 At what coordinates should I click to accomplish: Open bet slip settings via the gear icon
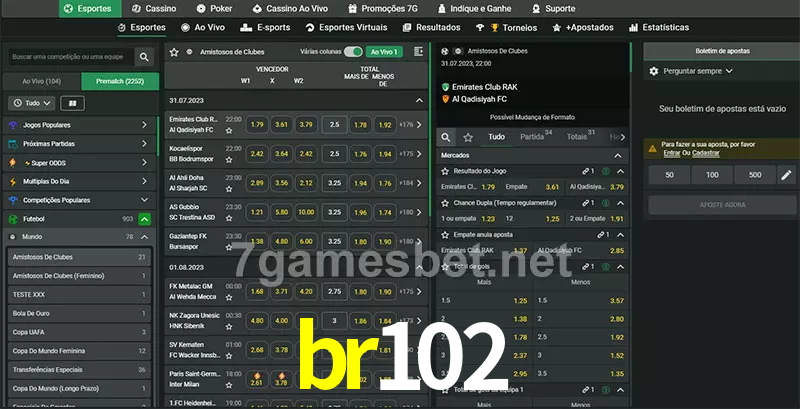click(x=654, y=71)
